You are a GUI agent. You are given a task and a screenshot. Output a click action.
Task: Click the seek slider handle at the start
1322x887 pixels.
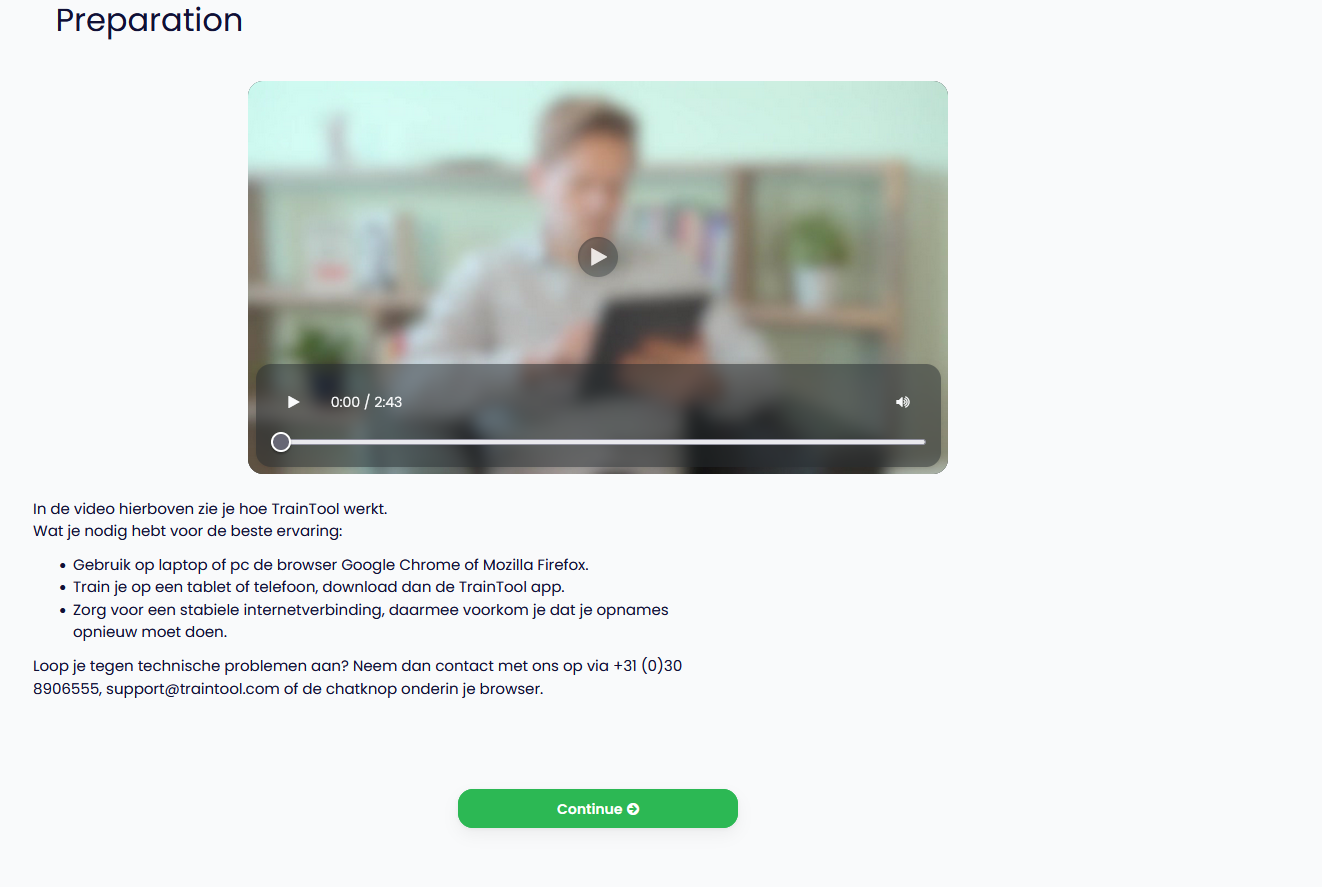click(281, 442)
